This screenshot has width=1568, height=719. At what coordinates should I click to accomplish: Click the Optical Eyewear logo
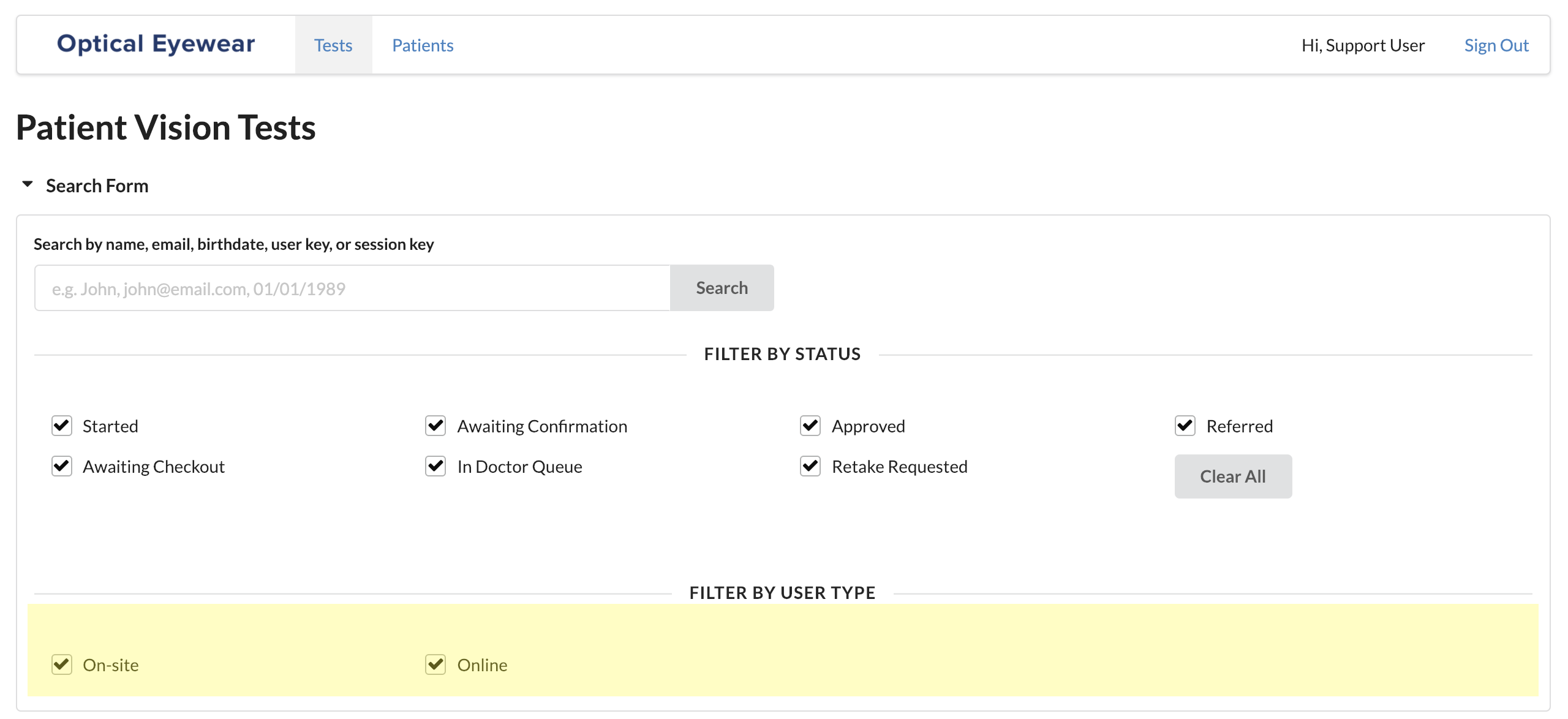click(156, 44)
